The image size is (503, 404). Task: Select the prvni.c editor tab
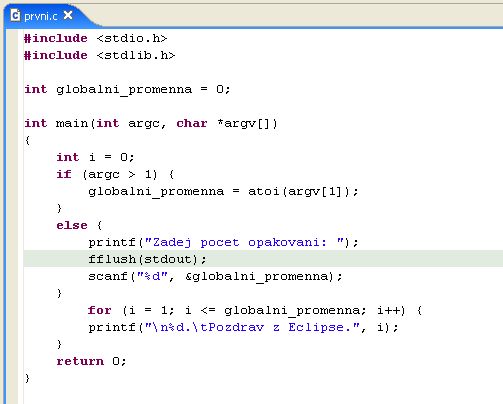41,16
